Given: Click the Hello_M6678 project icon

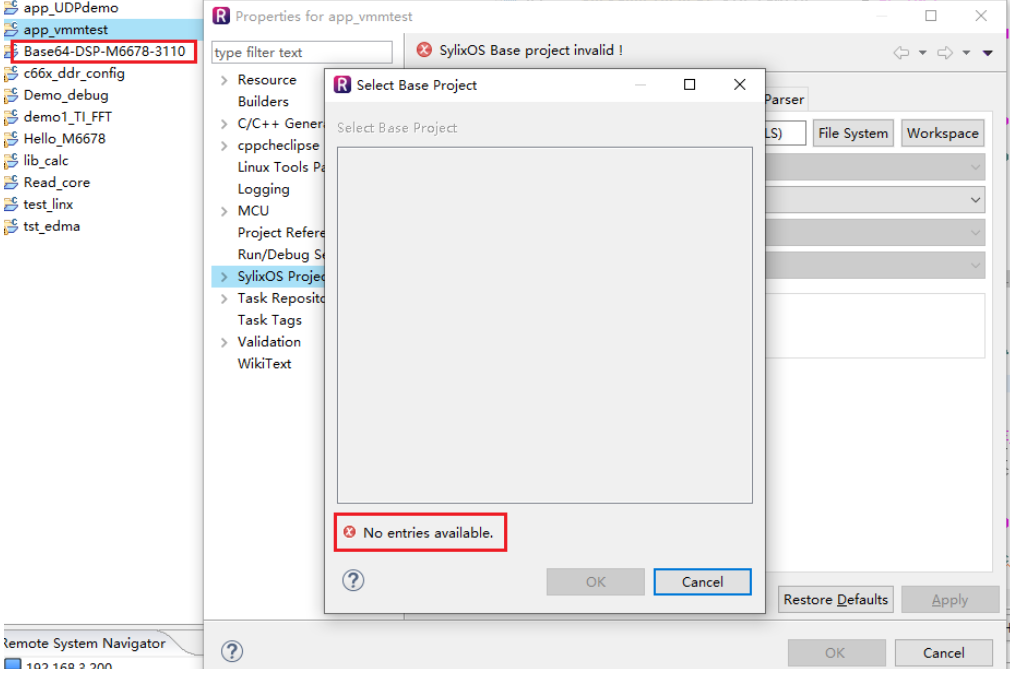Looking at the screenshot, I should 11,139.
